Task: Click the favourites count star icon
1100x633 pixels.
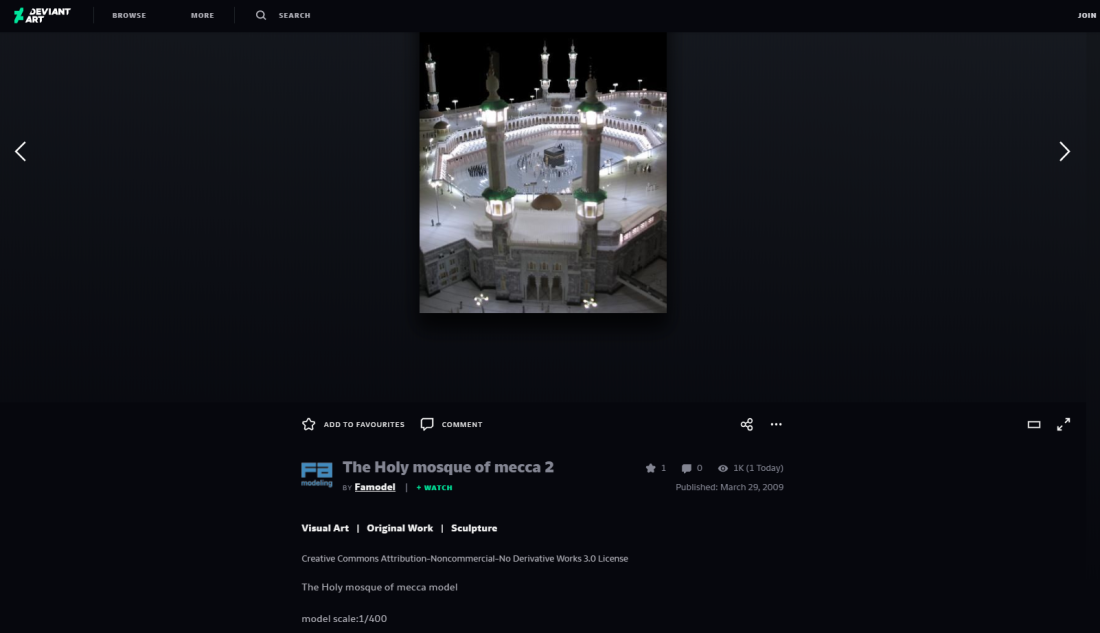Action: (650, 468)
